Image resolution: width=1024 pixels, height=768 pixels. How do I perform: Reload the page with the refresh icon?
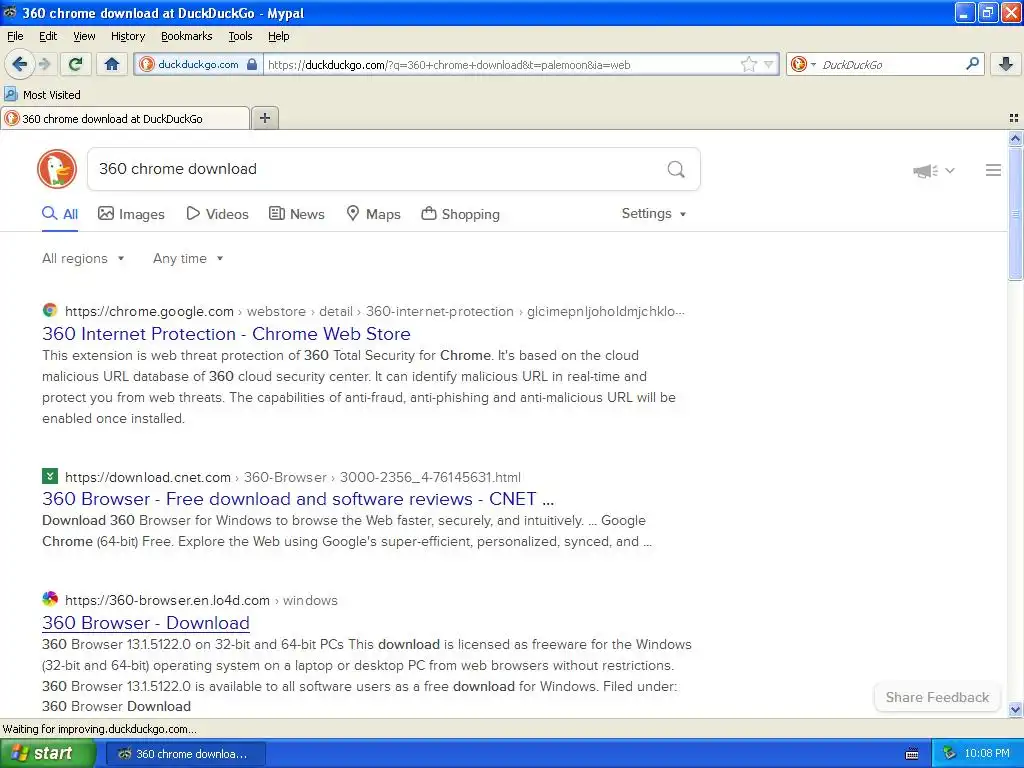(x=76, y=64)
